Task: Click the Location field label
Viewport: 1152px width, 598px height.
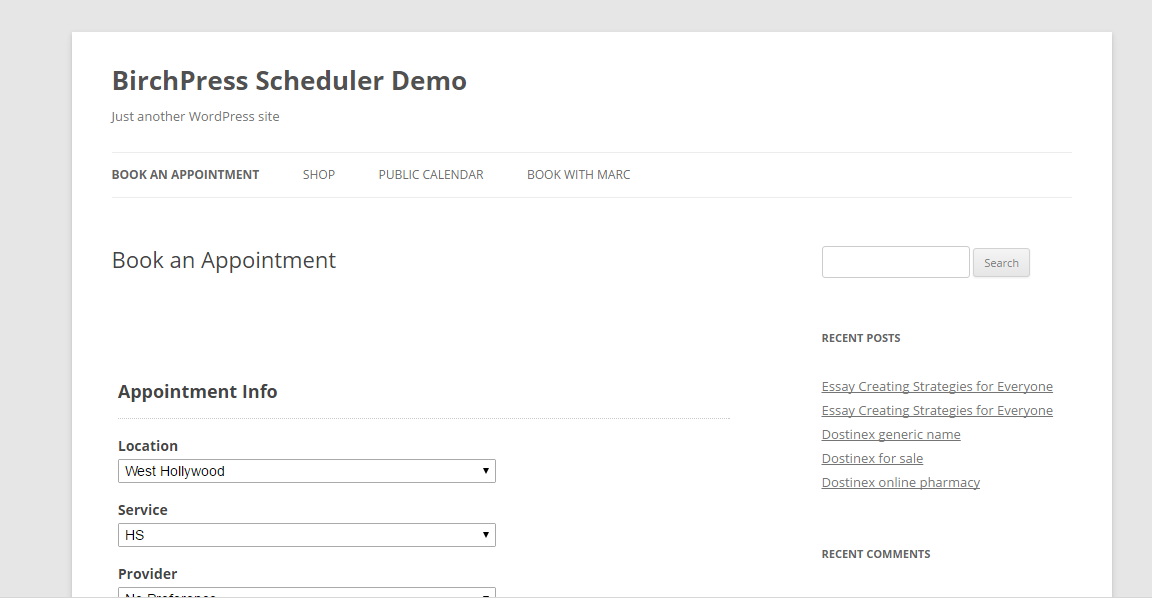Action: tap(148, 446)
